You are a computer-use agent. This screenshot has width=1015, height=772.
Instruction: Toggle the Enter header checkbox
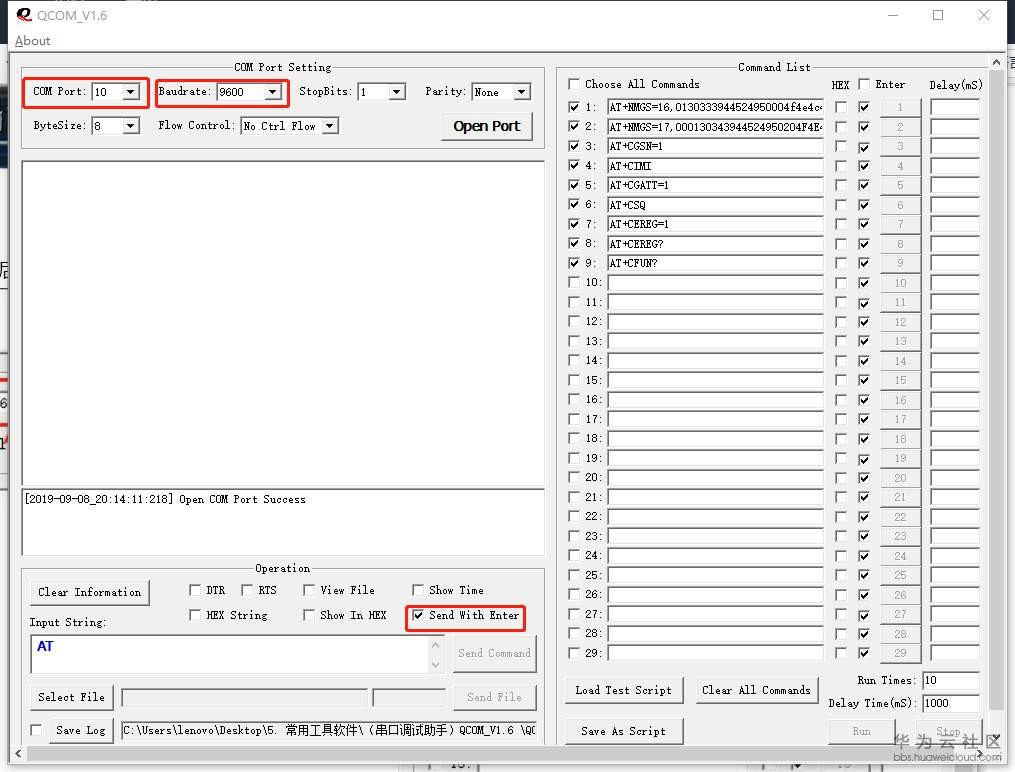tap(864, 84)
